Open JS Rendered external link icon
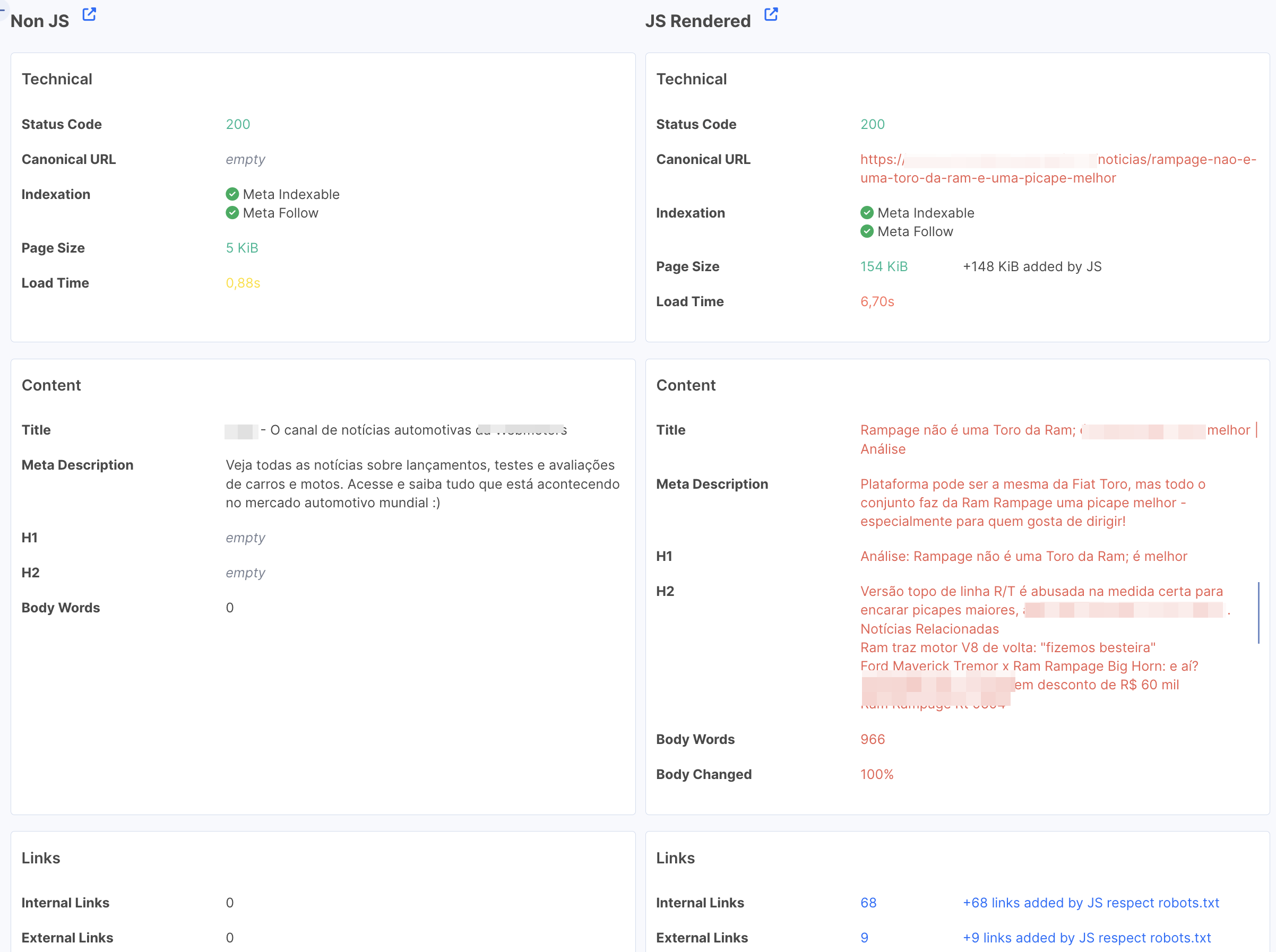The image size is (1276, 952). click(771, 14)
